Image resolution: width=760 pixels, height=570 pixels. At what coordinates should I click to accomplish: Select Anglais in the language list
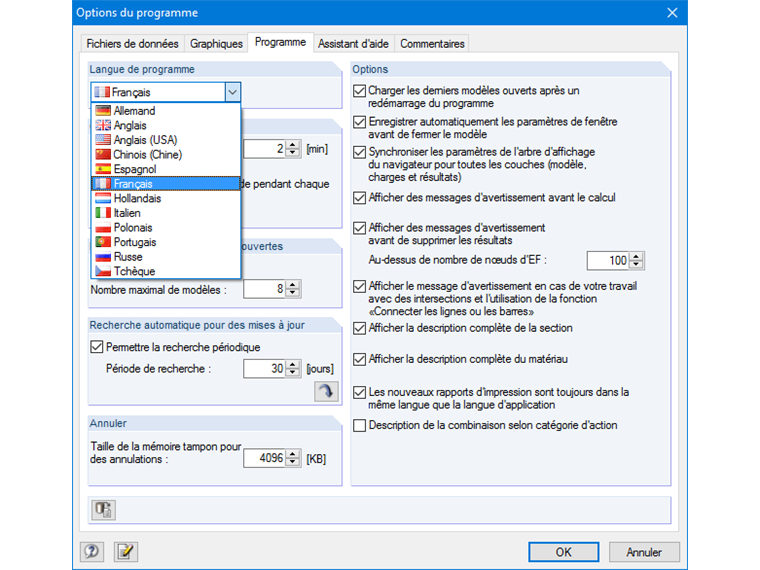coord(166,126)
